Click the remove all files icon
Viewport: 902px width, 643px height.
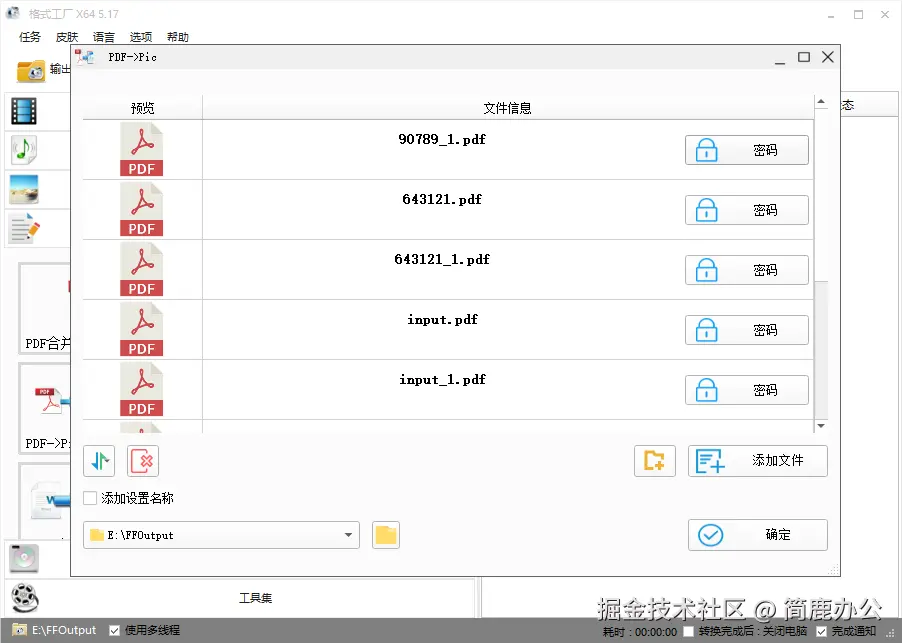[140, 460]
